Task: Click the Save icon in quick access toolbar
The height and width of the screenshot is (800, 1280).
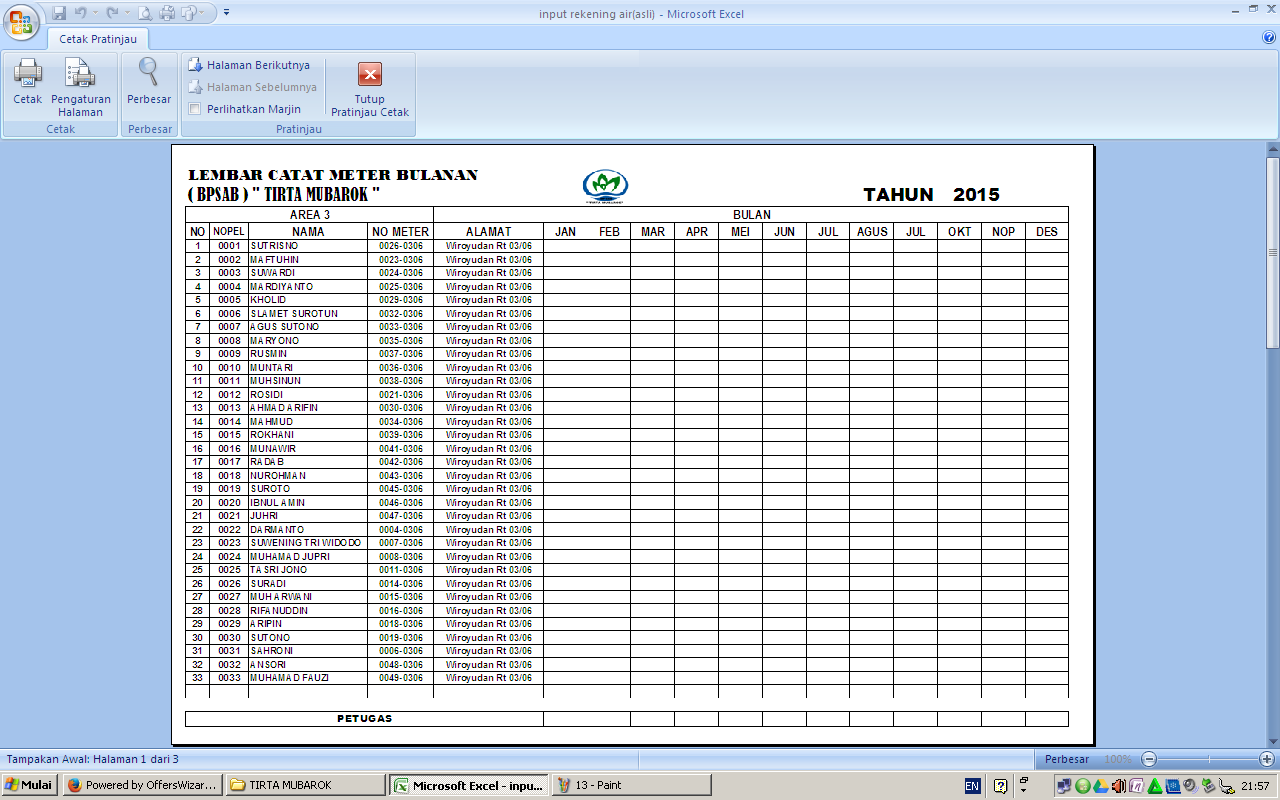Action: (x=59, y=14)
